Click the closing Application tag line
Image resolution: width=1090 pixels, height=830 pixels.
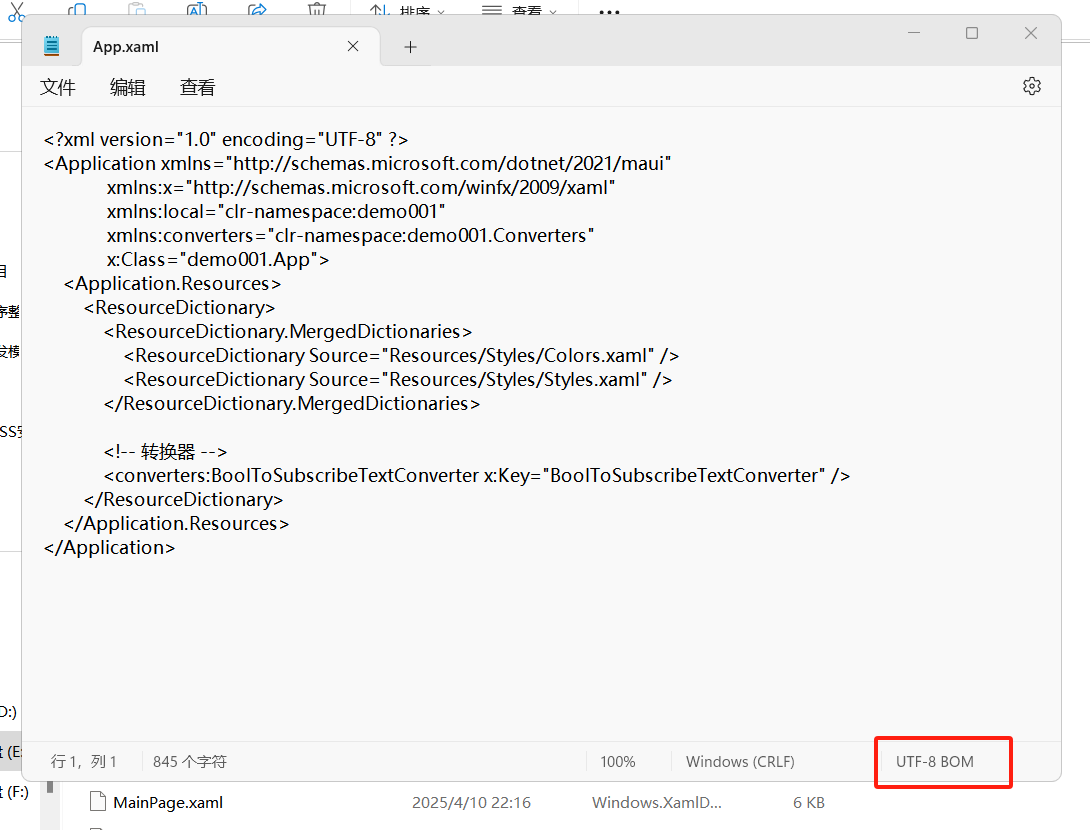coord(109,548)
